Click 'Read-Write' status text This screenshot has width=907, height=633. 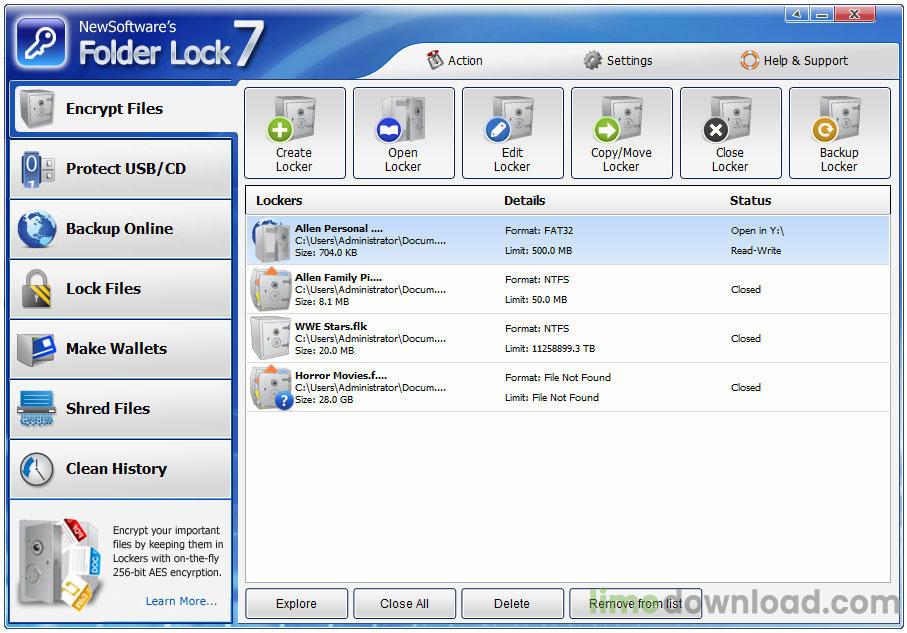[755, 251]
